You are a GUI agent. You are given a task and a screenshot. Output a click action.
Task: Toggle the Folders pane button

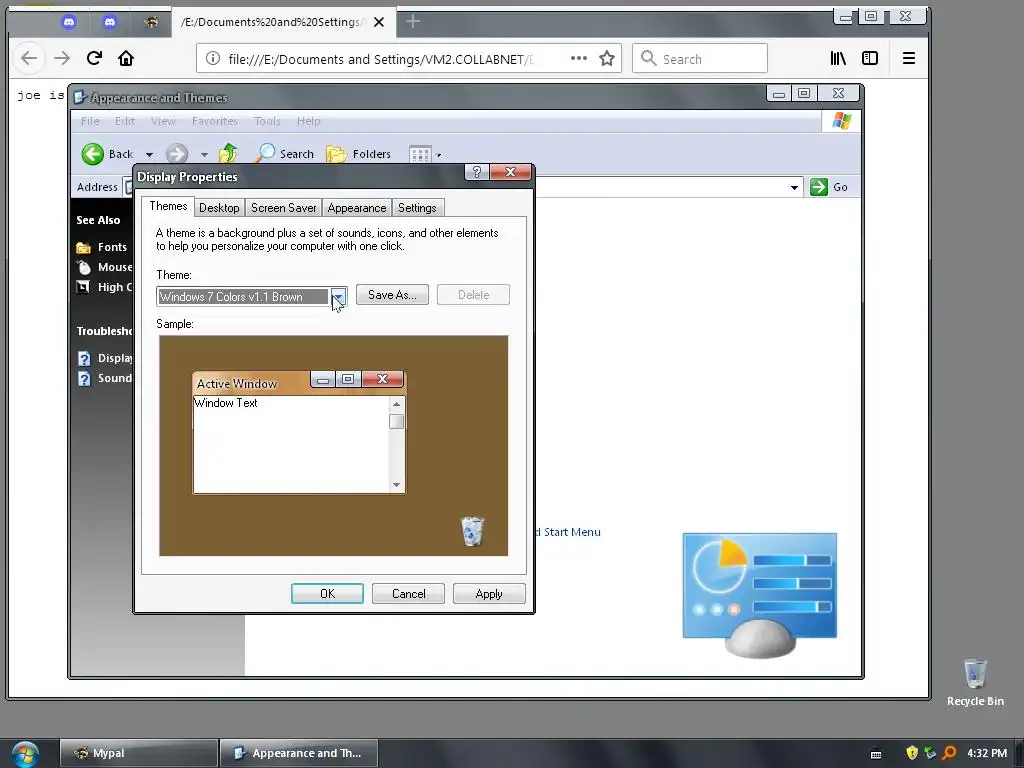[359, 154]
